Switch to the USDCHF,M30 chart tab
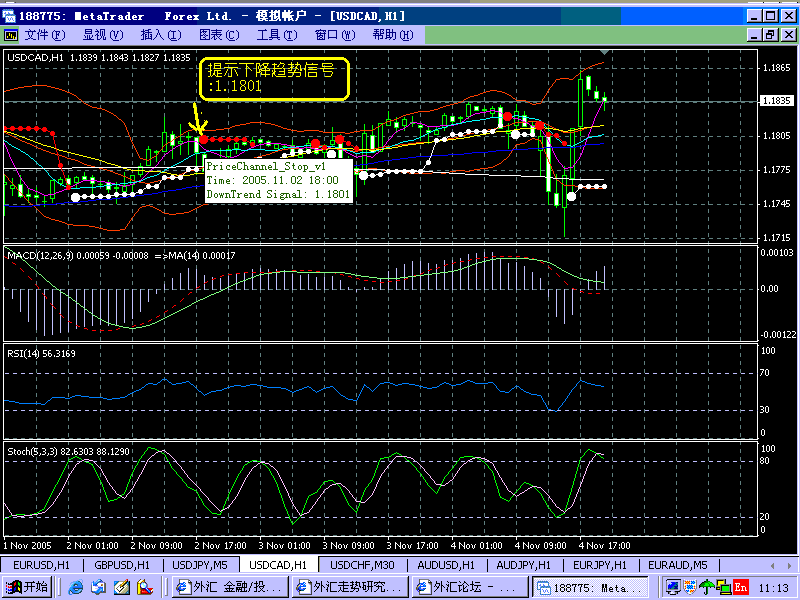Viewport: 800px width, 600px height. (x=362, y=565)
